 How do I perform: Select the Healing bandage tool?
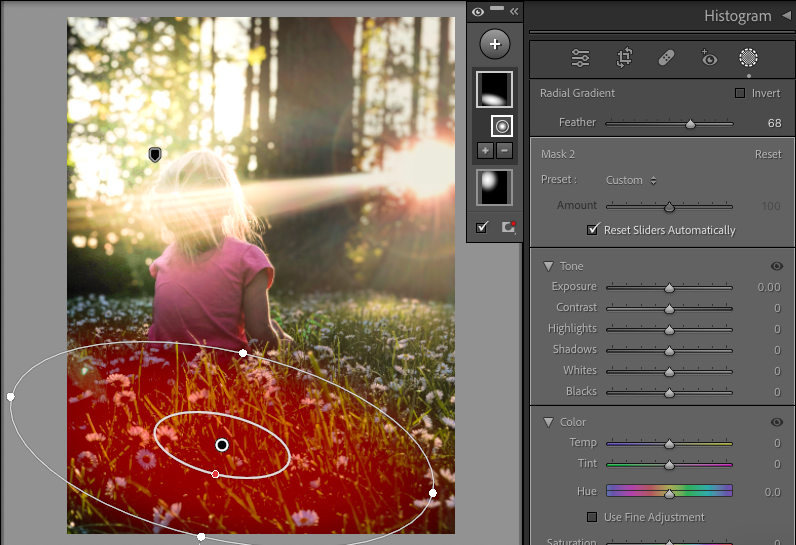click(666, 58)
